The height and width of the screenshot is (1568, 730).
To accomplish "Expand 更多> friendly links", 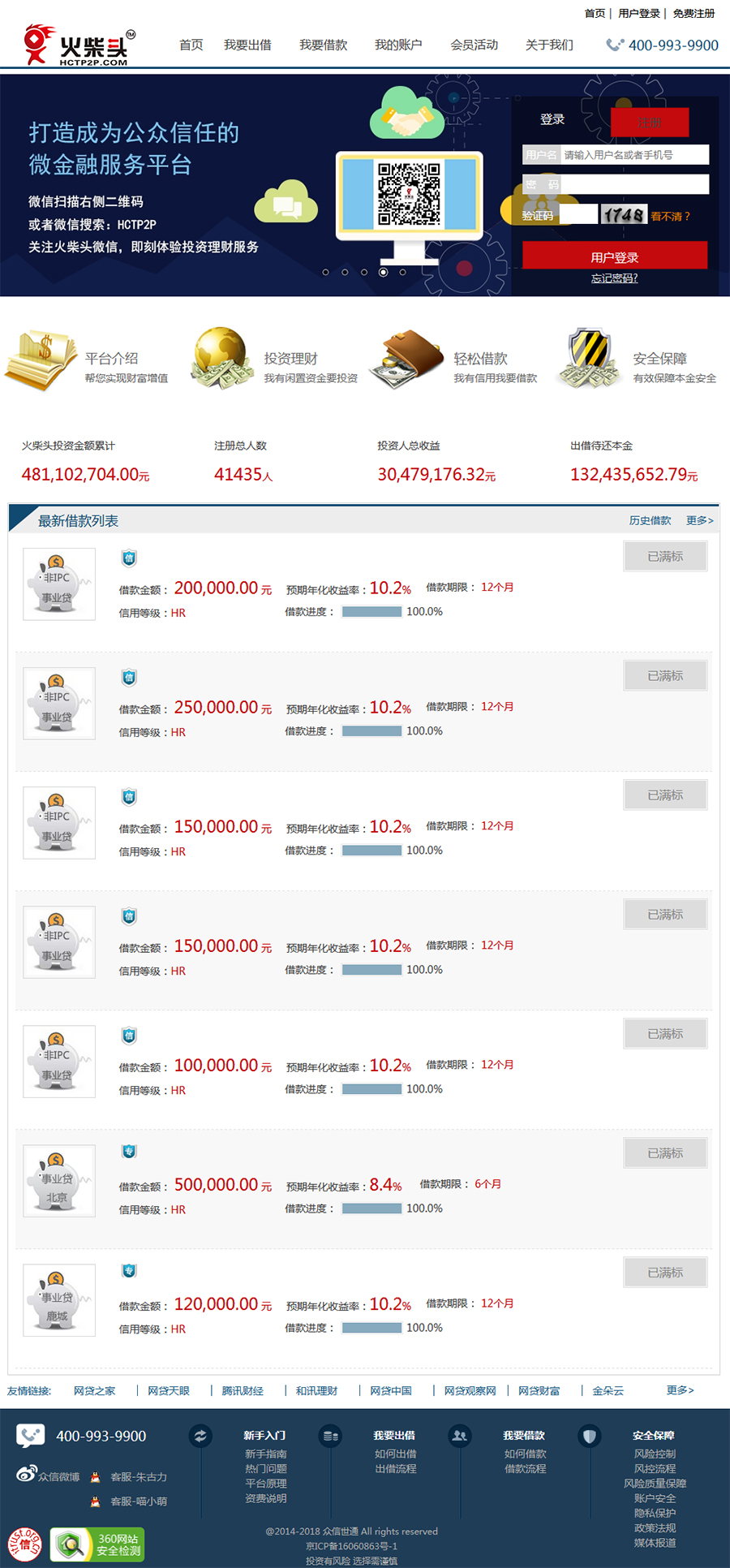I will pos(680,1390).
